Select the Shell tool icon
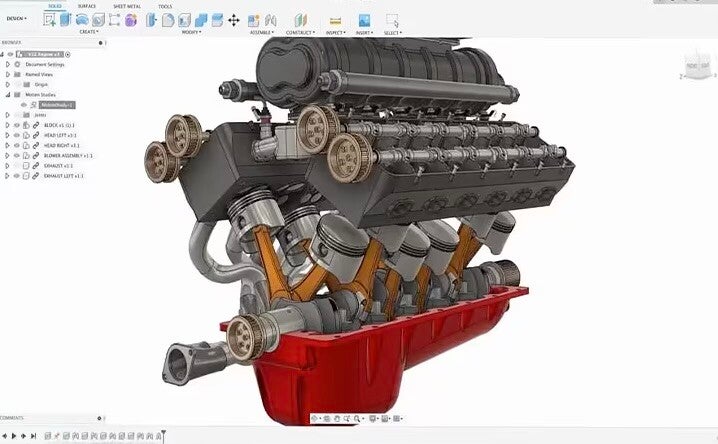 pyautogui.click(x=184, y=20)
